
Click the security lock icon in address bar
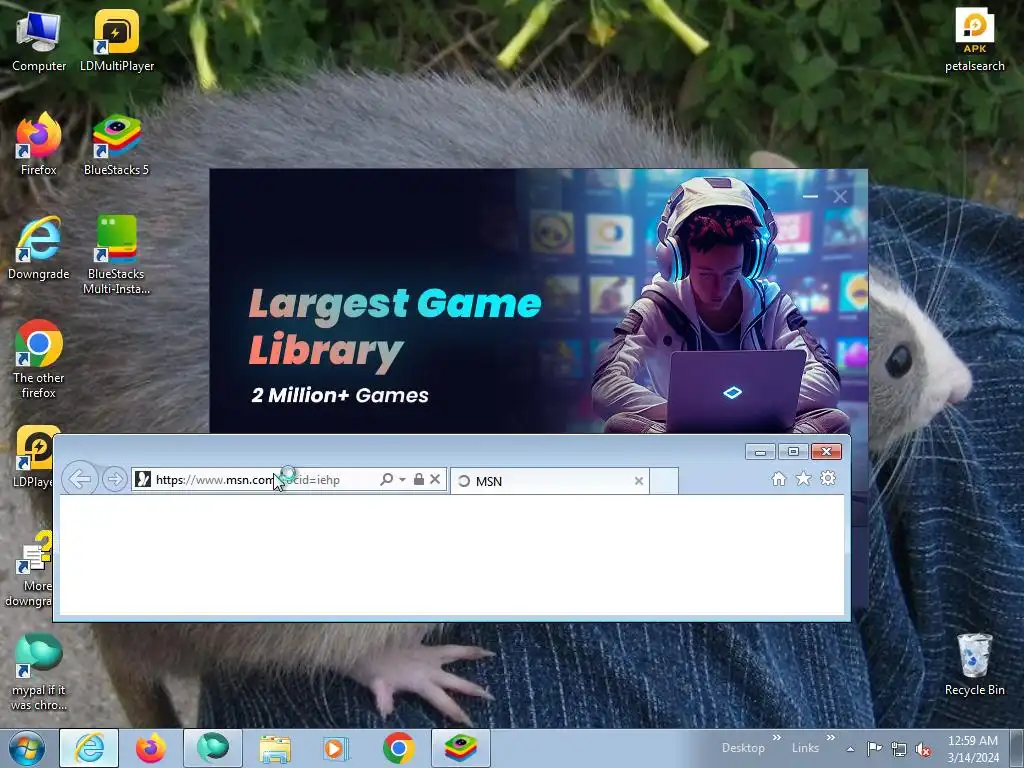click(419, 479)
